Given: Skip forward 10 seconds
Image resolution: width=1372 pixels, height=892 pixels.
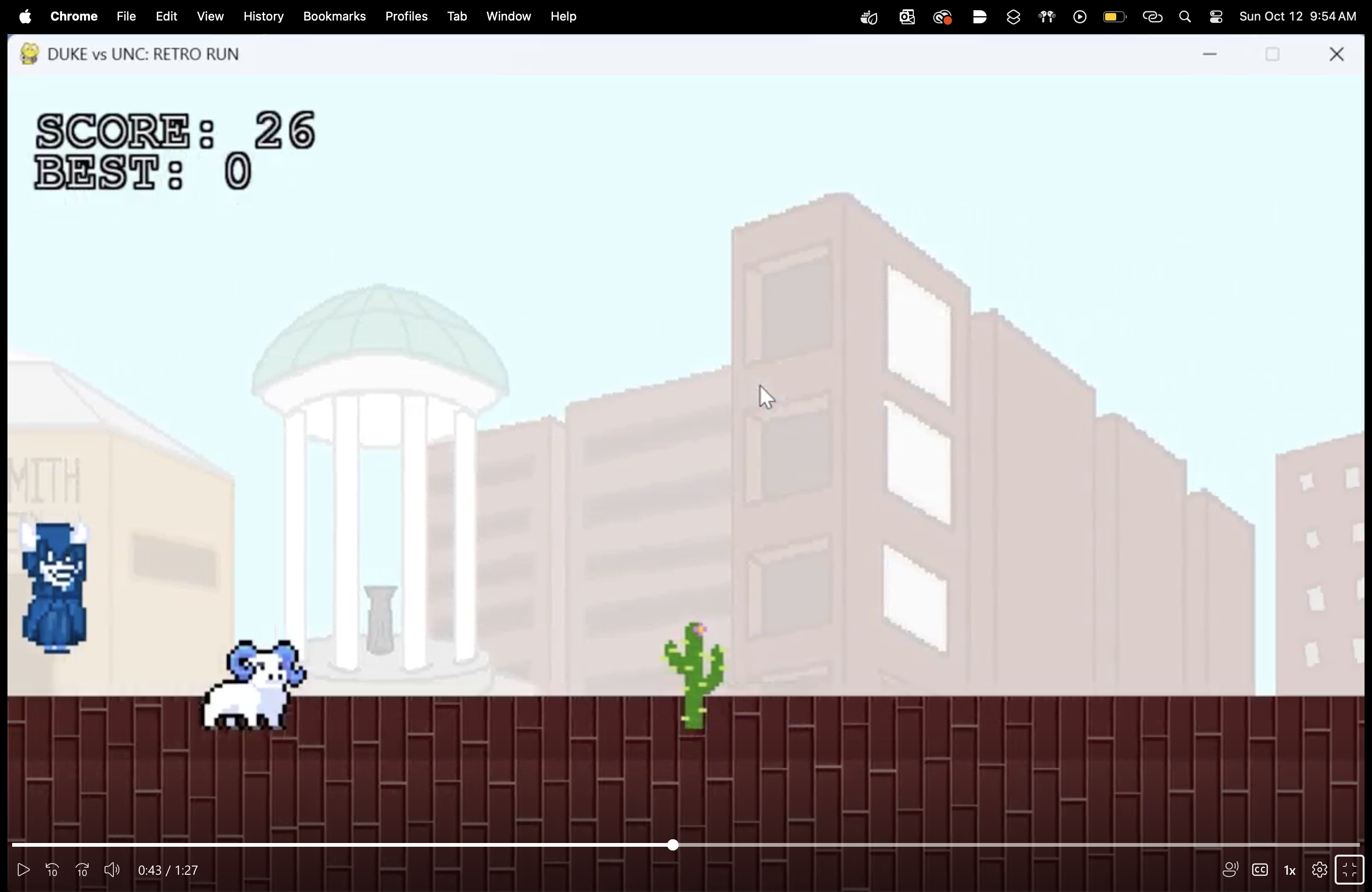Looking at the screenshot, I should pyautogui.click(x=83, y=870).
